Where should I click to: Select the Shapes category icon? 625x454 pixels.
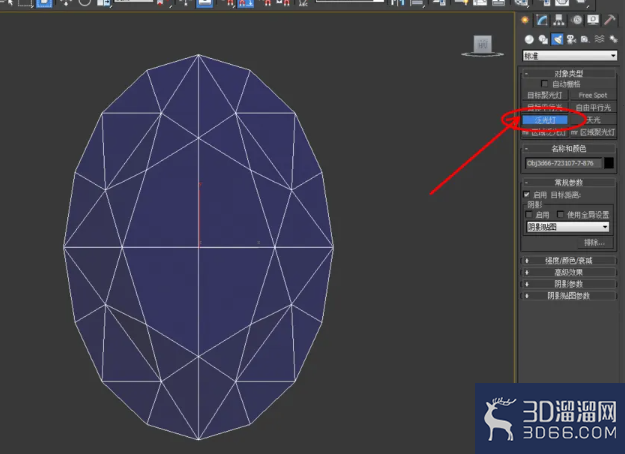click(543, 39)
